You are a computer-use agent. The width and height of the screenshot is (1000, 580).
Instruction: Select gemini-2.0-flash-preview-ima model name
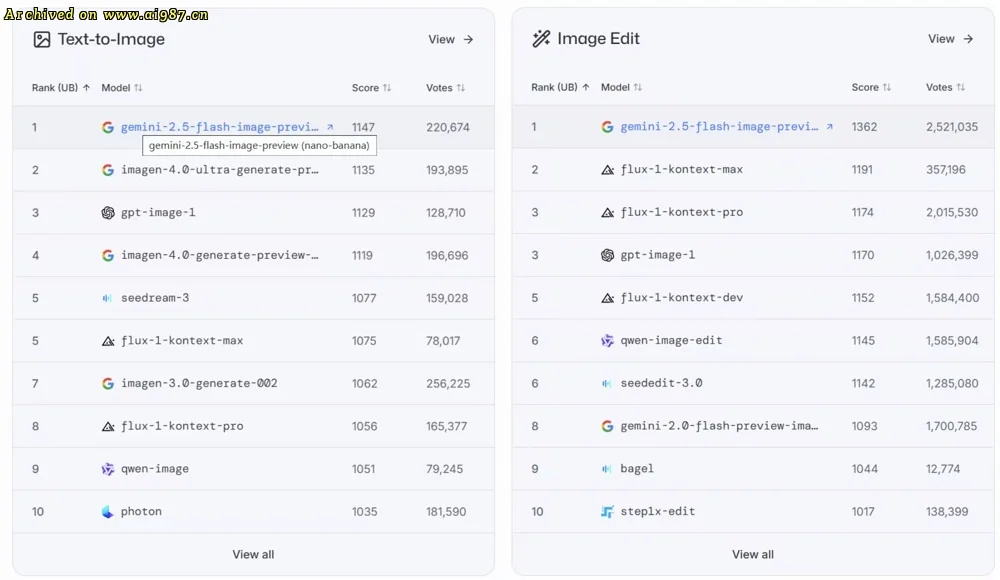(719, 426)
